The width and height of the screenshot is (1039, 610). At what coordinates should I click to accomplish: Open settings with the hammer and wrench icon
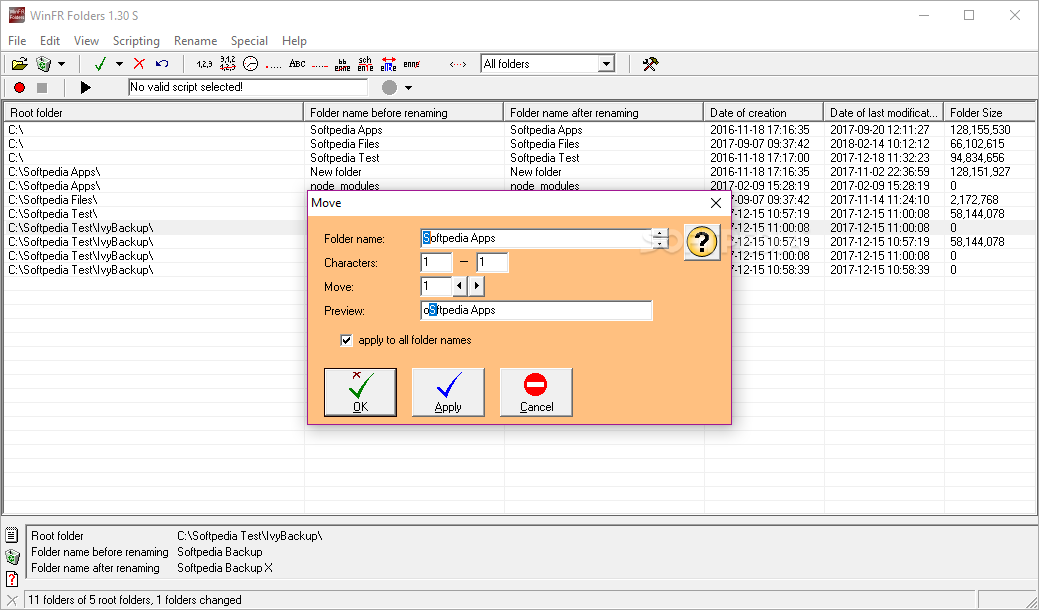click(650, 64)
